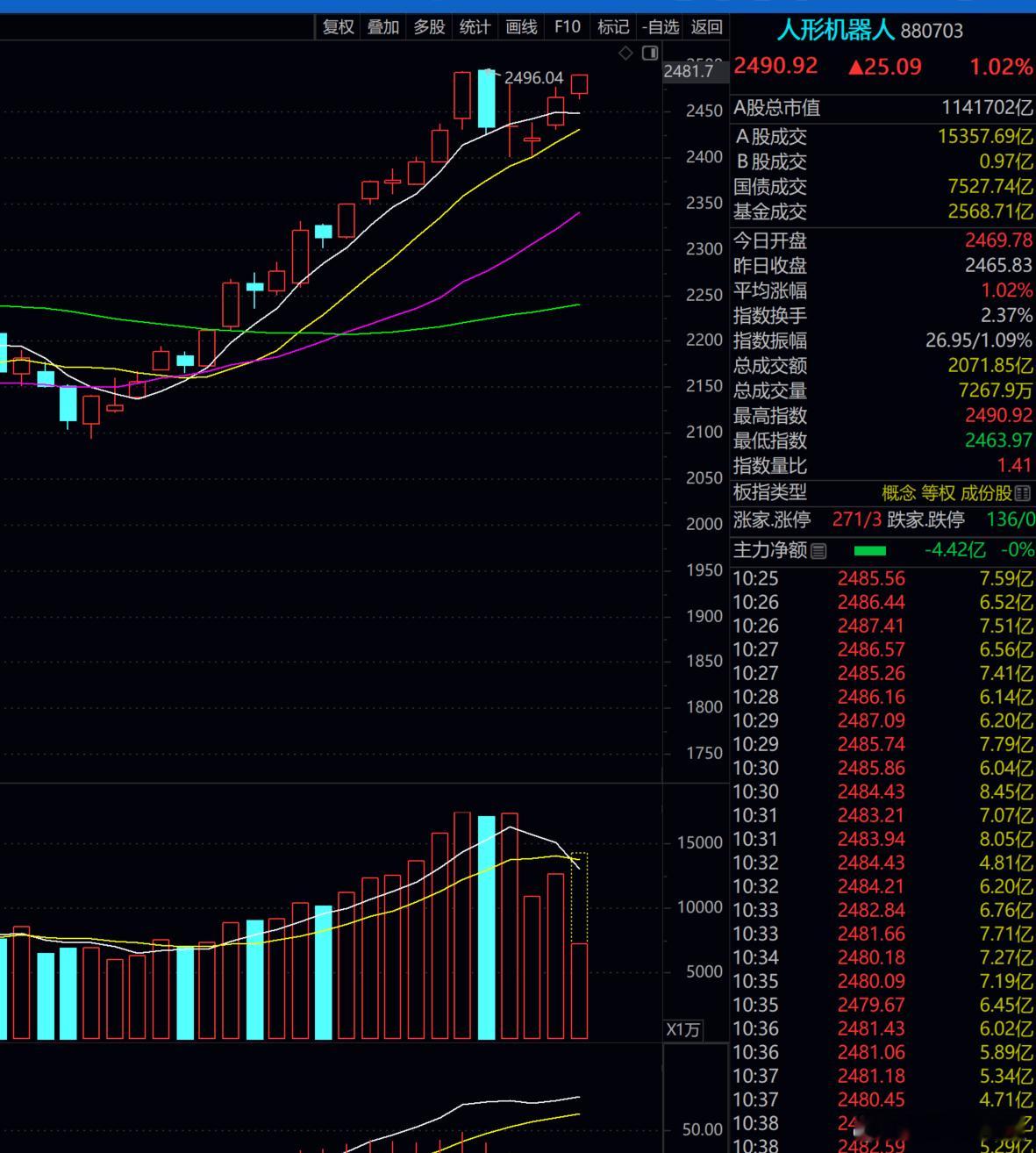Click the 国债成交 value 7527.74亿

tap(990, 187)
